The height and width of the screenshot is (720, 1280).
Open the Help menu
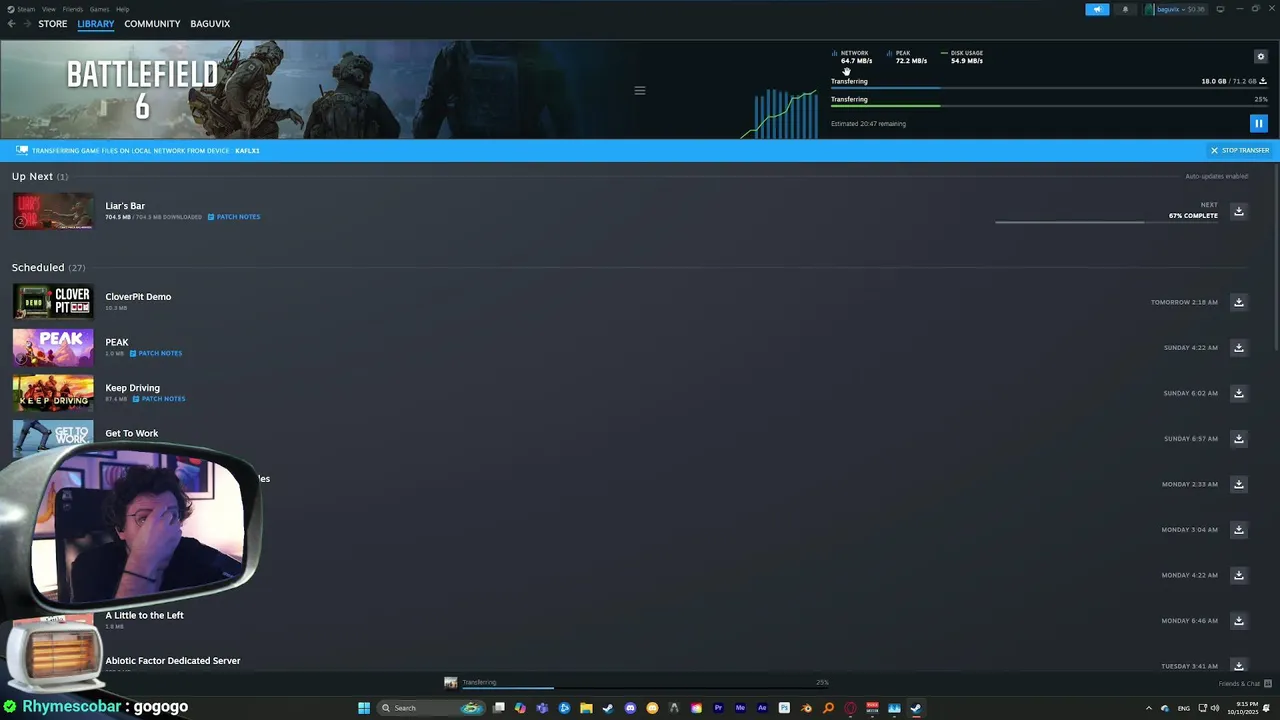tap(122, 9)
